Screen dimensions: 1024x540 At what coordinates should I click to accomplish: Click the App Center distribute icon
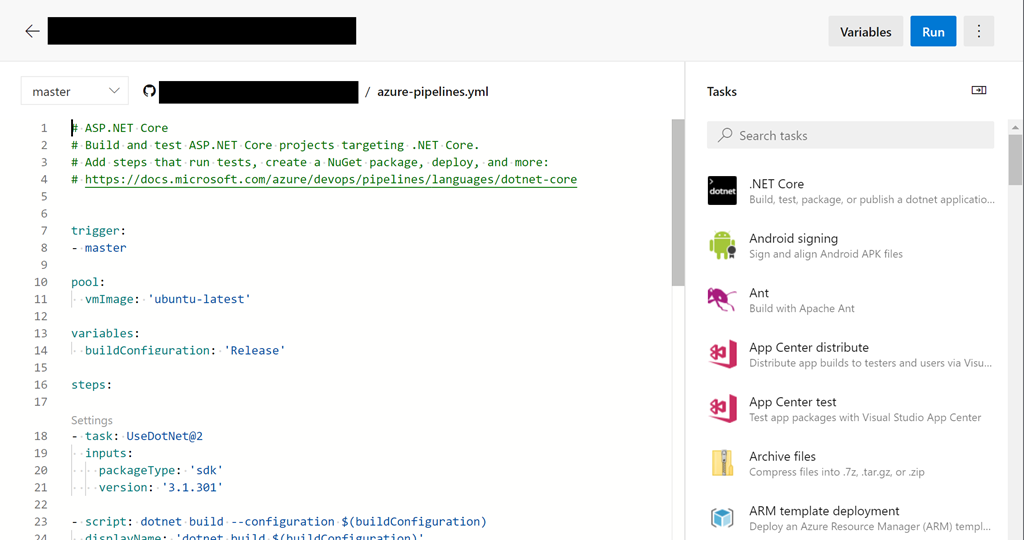pos(722,354)
